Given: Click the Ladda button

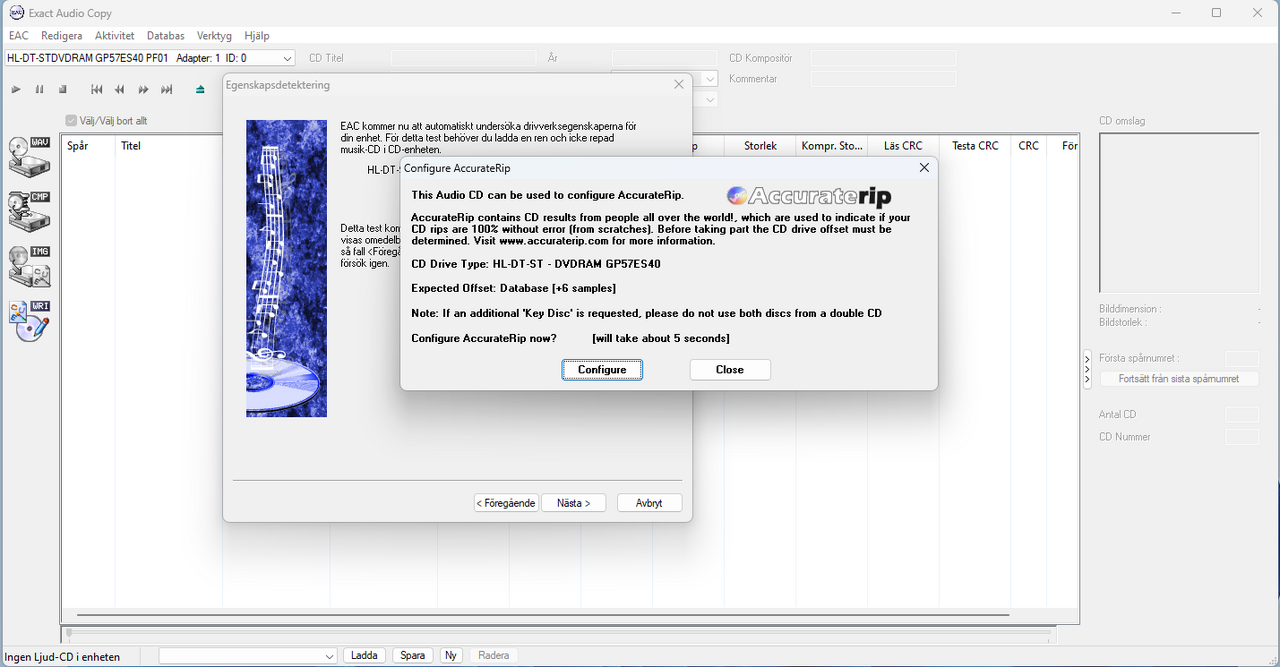Looking at the screenshot, I should pyautogui.click(x=365, y=656).
